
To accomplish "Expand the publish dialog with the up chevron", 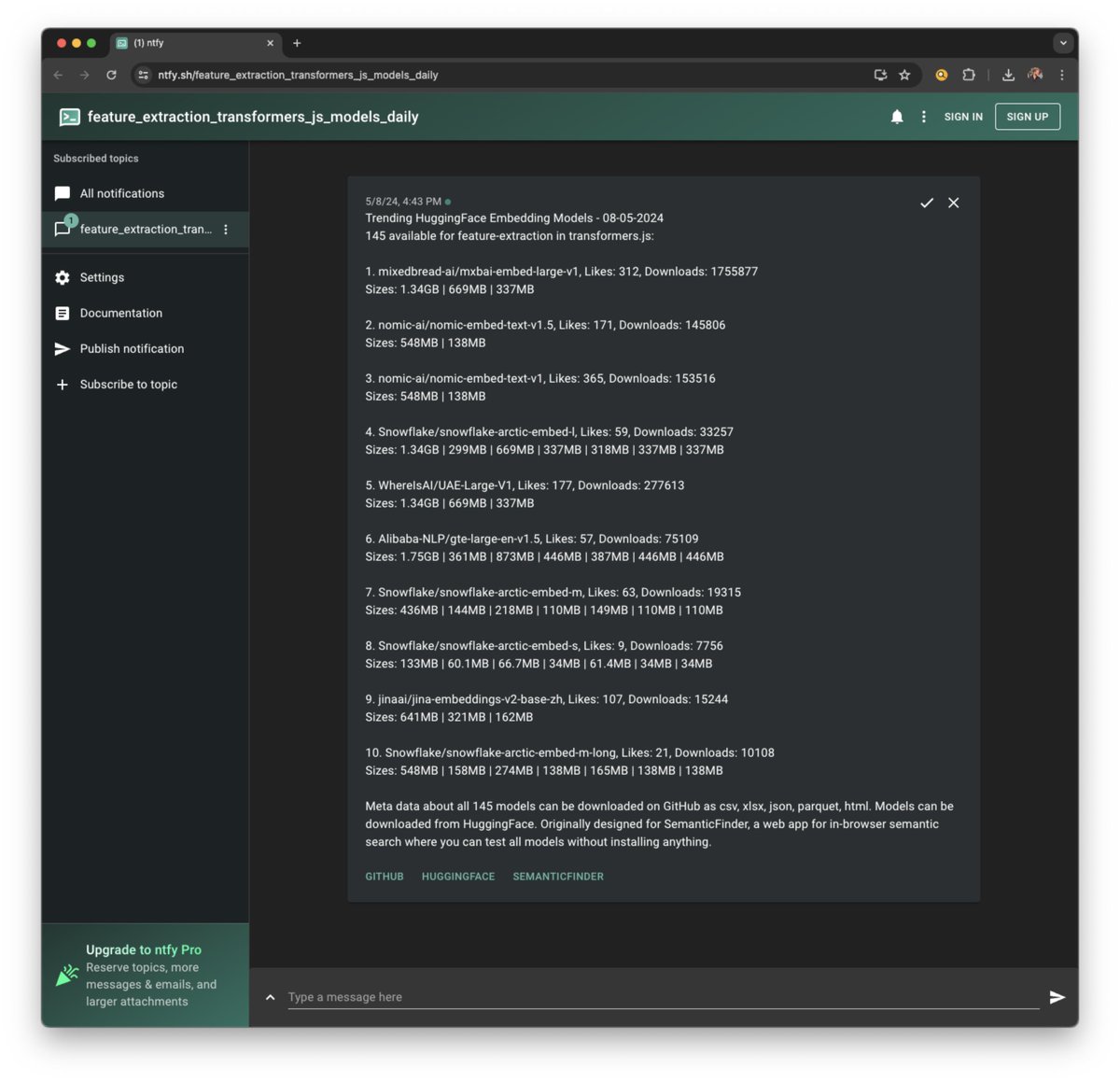I will click(270, 997).
